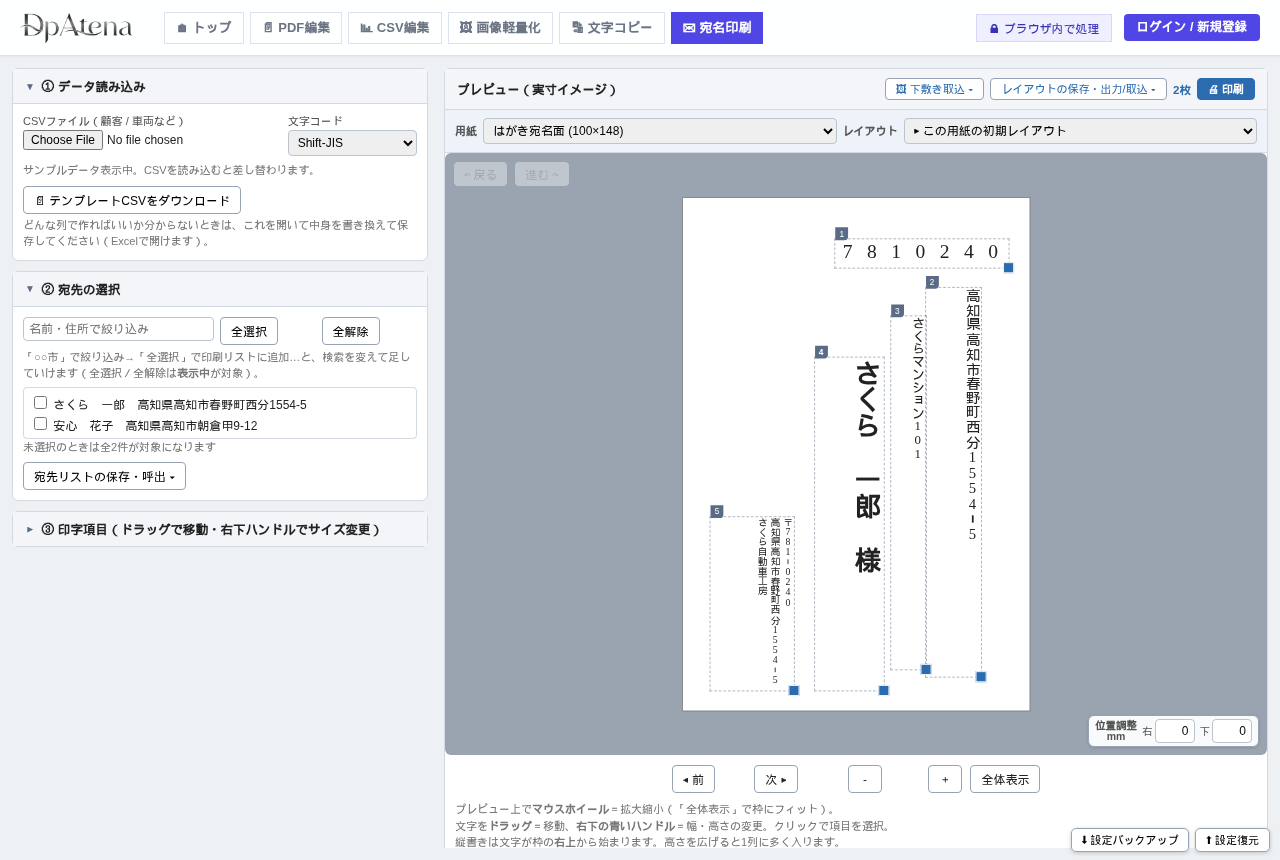The width and height of the screenshot is (1280, 860).
Task: Click the 印刷 print button
Action: [x=1226, y=89]
